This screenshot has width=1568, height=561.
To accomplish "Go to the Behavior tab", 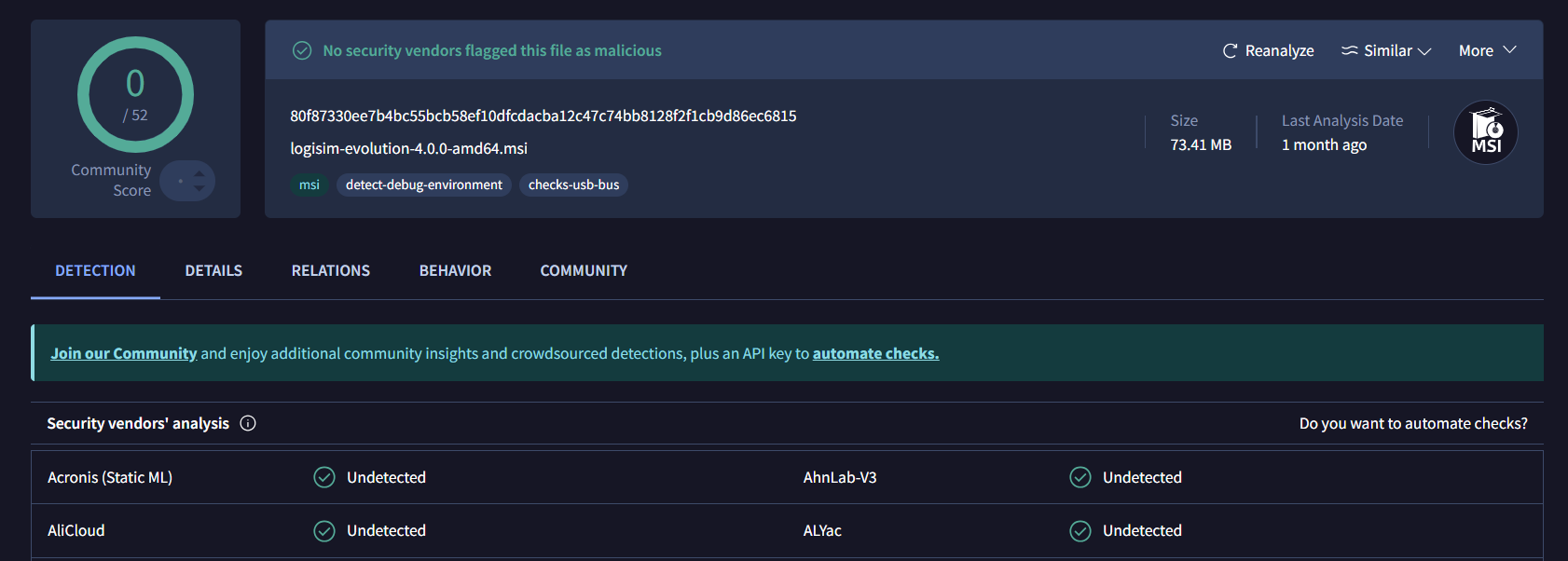I will click(455, 270).
